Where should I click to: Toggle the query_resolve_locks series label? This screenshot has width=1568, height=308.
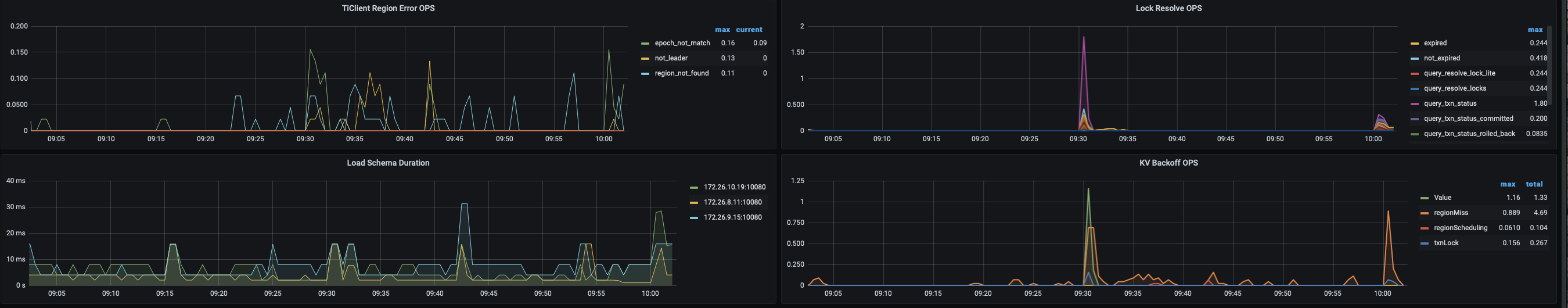pos(1455,88)
